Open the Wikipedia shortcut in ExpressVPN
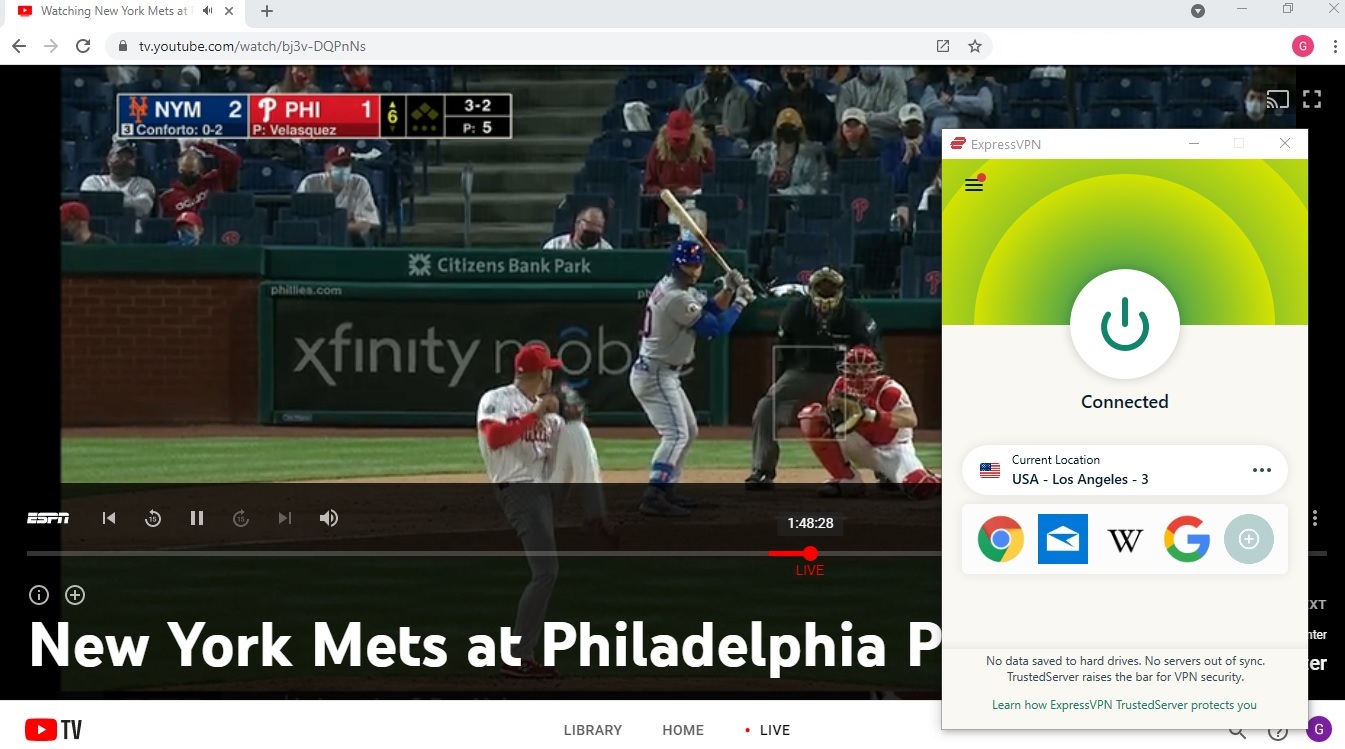Viewport: 1345px width, 749px height. (x=1125, y=539)
